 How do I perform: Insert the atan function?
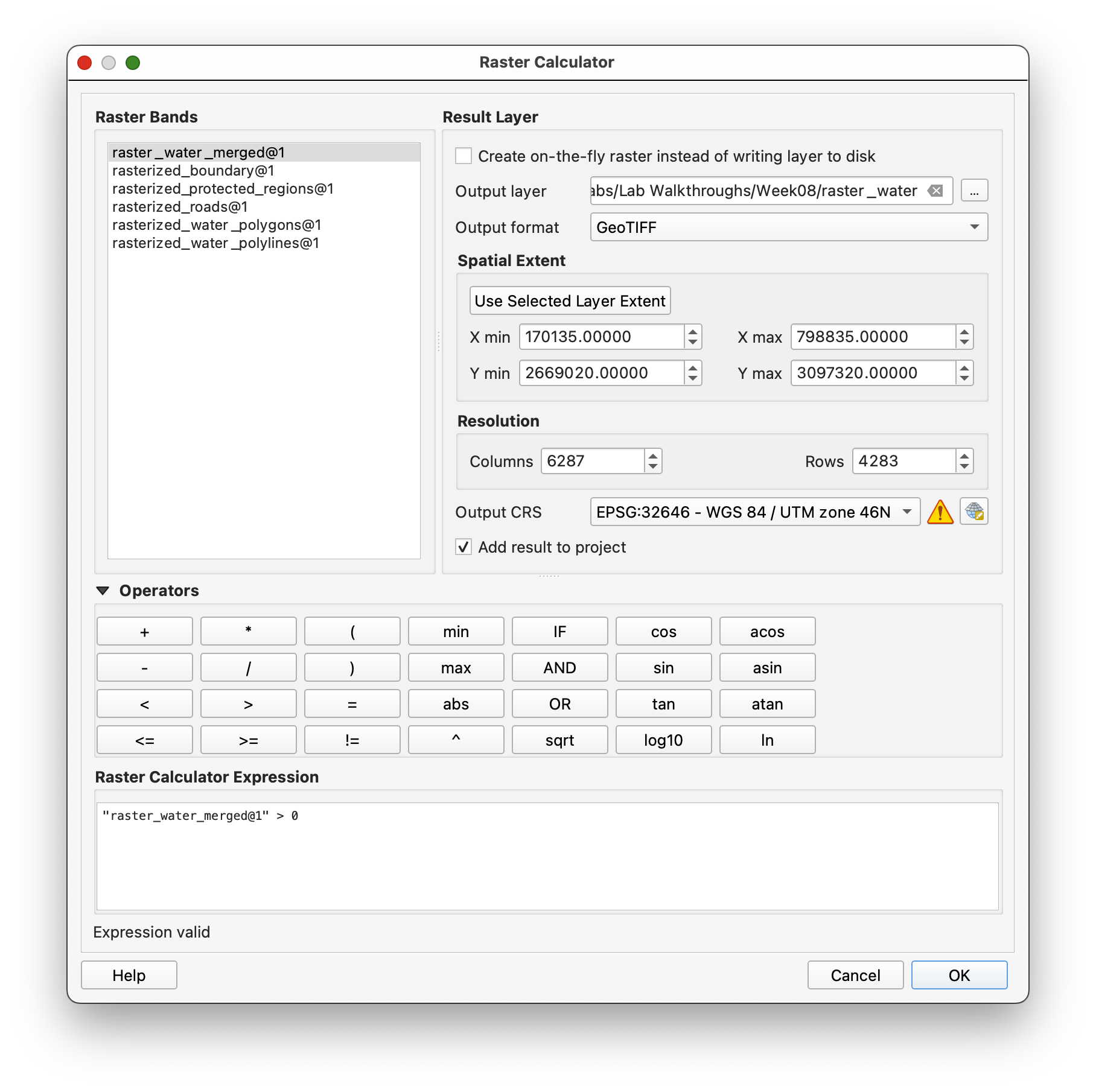pos(768,704)
